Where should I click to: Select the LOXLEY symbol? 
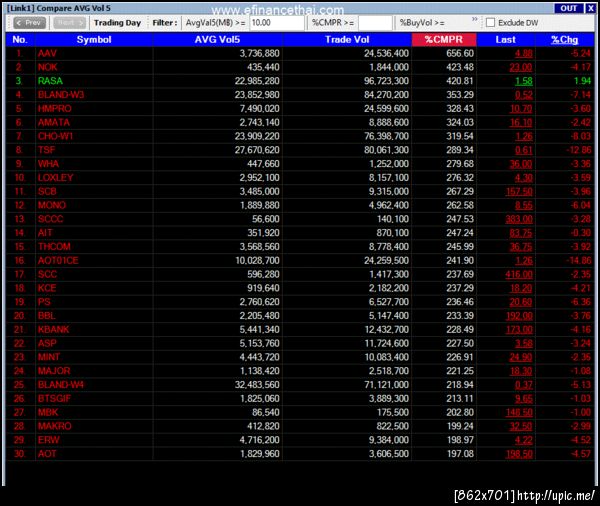[55, 178]
